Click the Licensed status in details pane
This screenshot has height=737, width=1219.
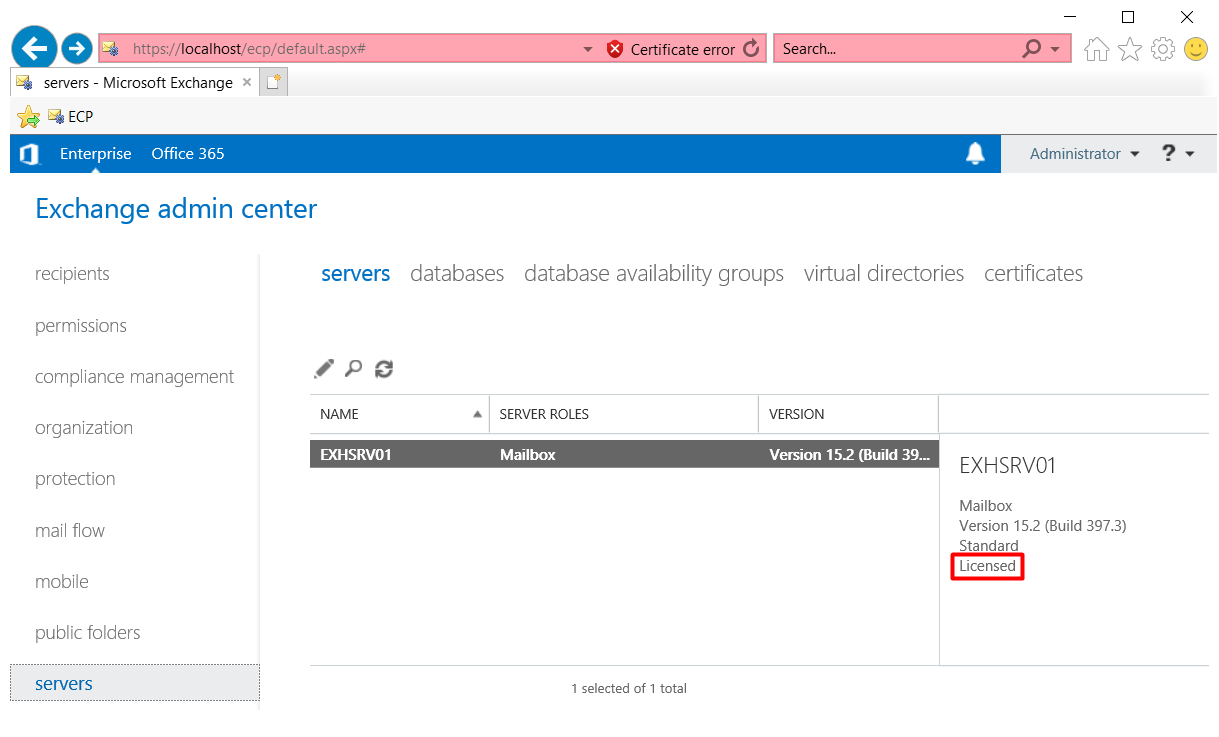pos(988,566)
